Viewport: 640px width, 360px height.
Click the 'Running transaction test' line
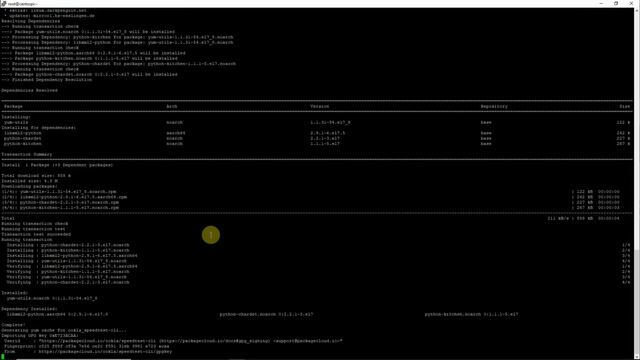(33, 229)
